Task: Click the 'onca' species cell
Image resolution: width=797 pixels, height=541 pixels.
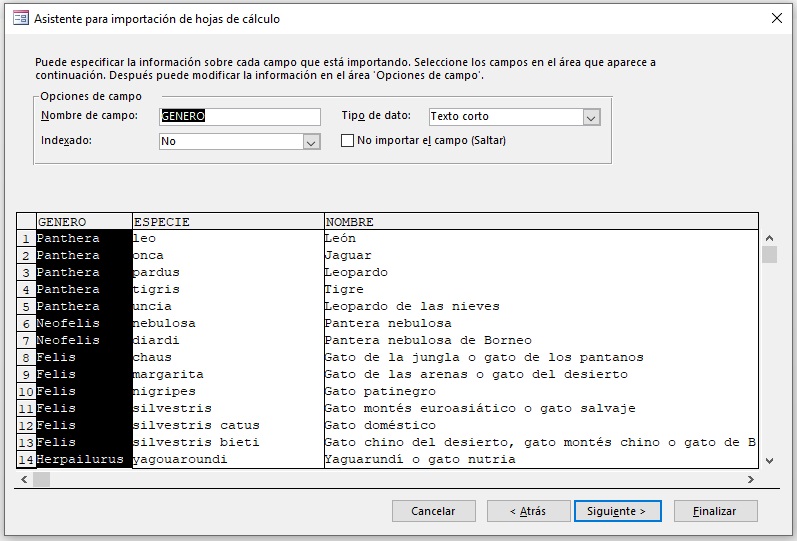Action: [x=228, y=255]
